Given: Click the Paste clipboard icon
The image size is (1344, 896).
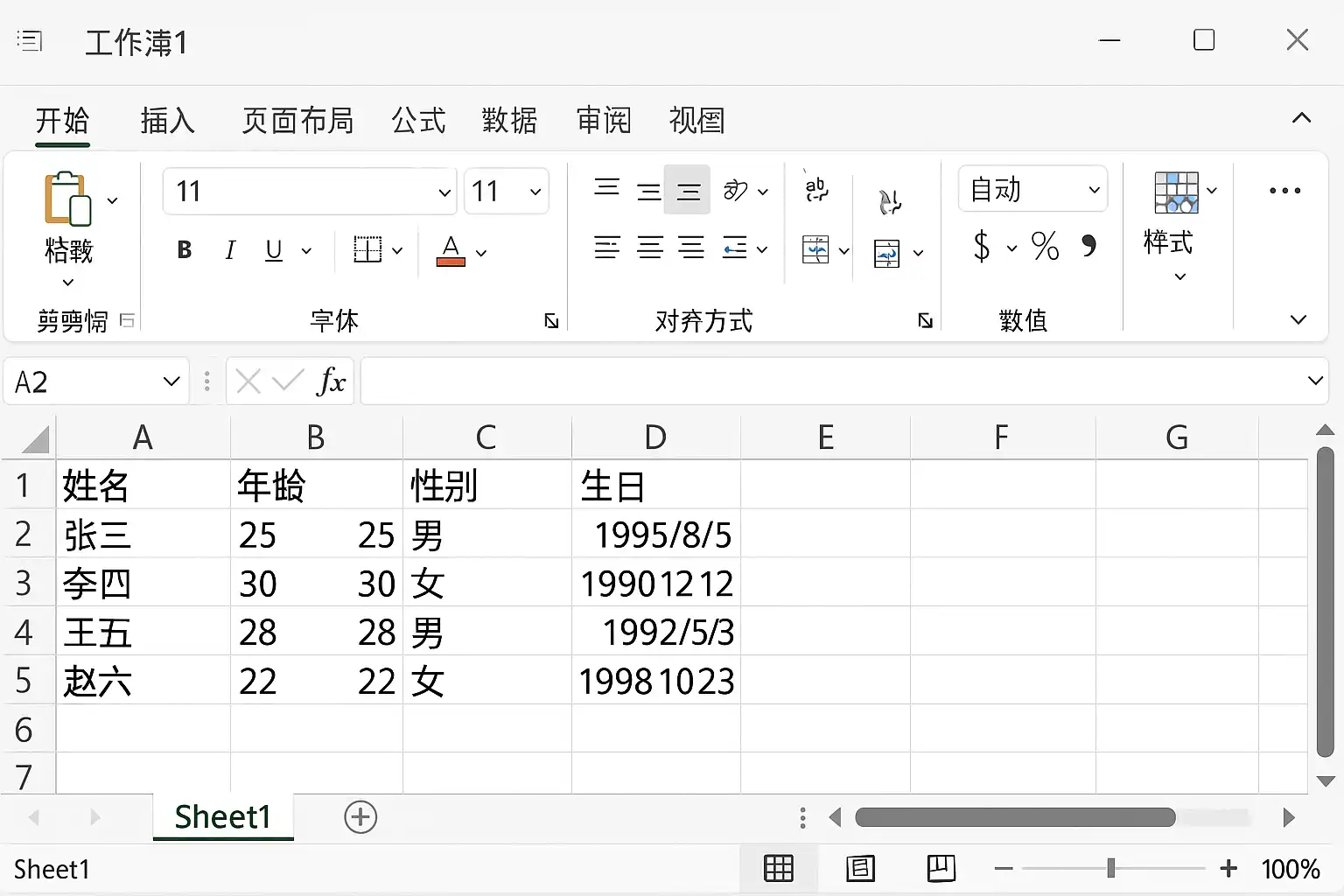Looking at the screenshot, I should tap(67, 199).
